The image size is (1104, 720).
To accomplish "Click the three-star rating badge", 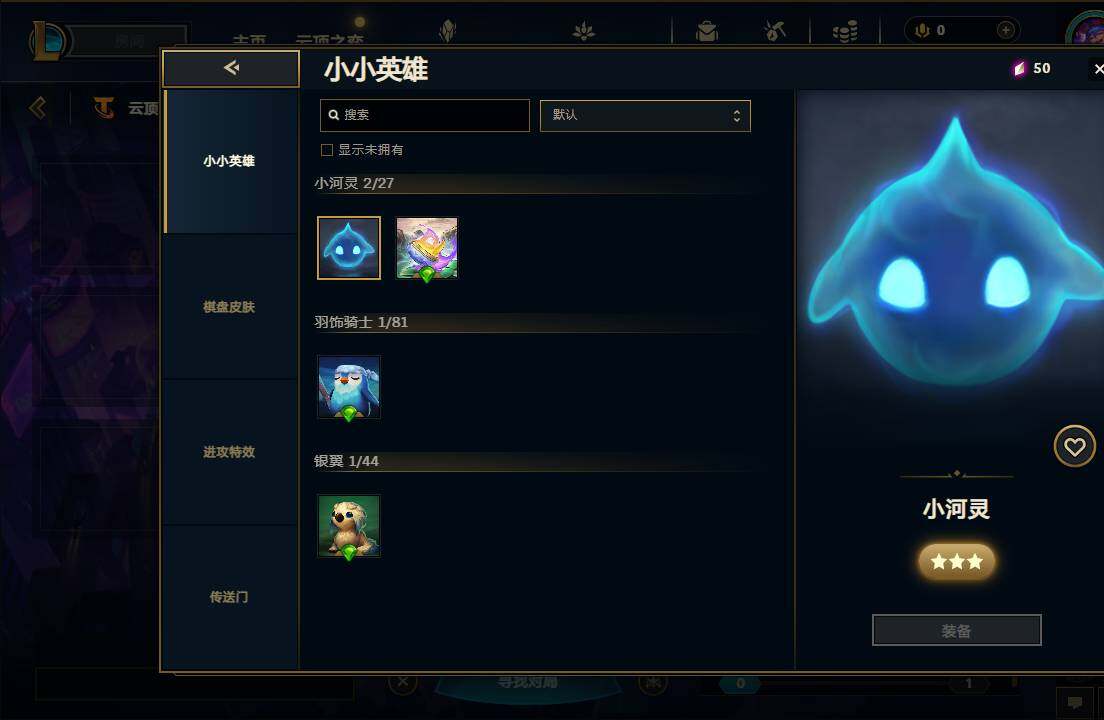I will tap(956, 562).
